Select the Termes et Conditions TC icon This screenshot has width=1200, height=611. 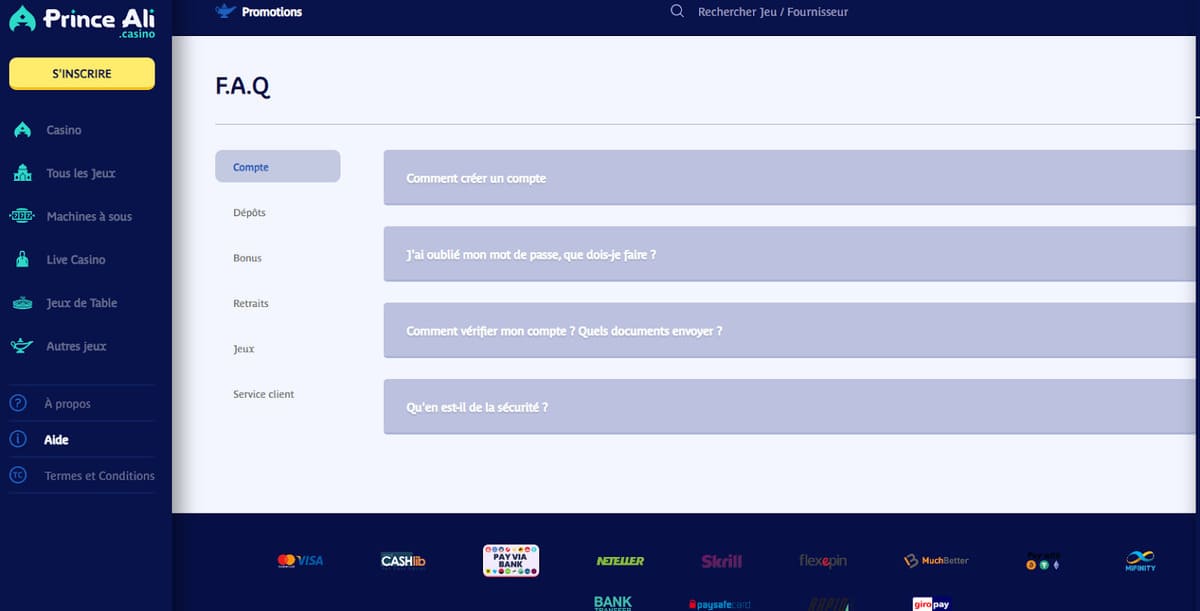[20, 475]
